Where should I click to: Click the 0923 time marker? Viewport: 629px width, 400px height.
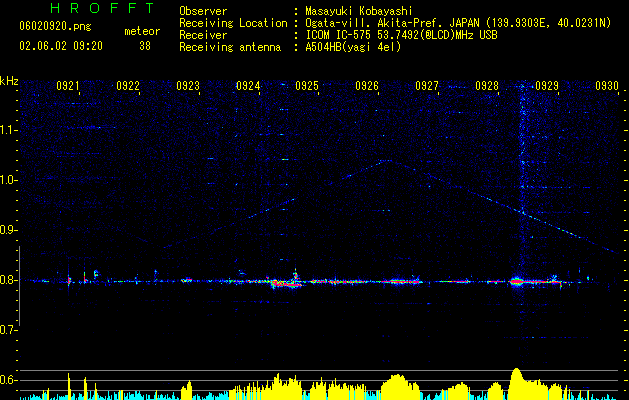coord(187,86)
